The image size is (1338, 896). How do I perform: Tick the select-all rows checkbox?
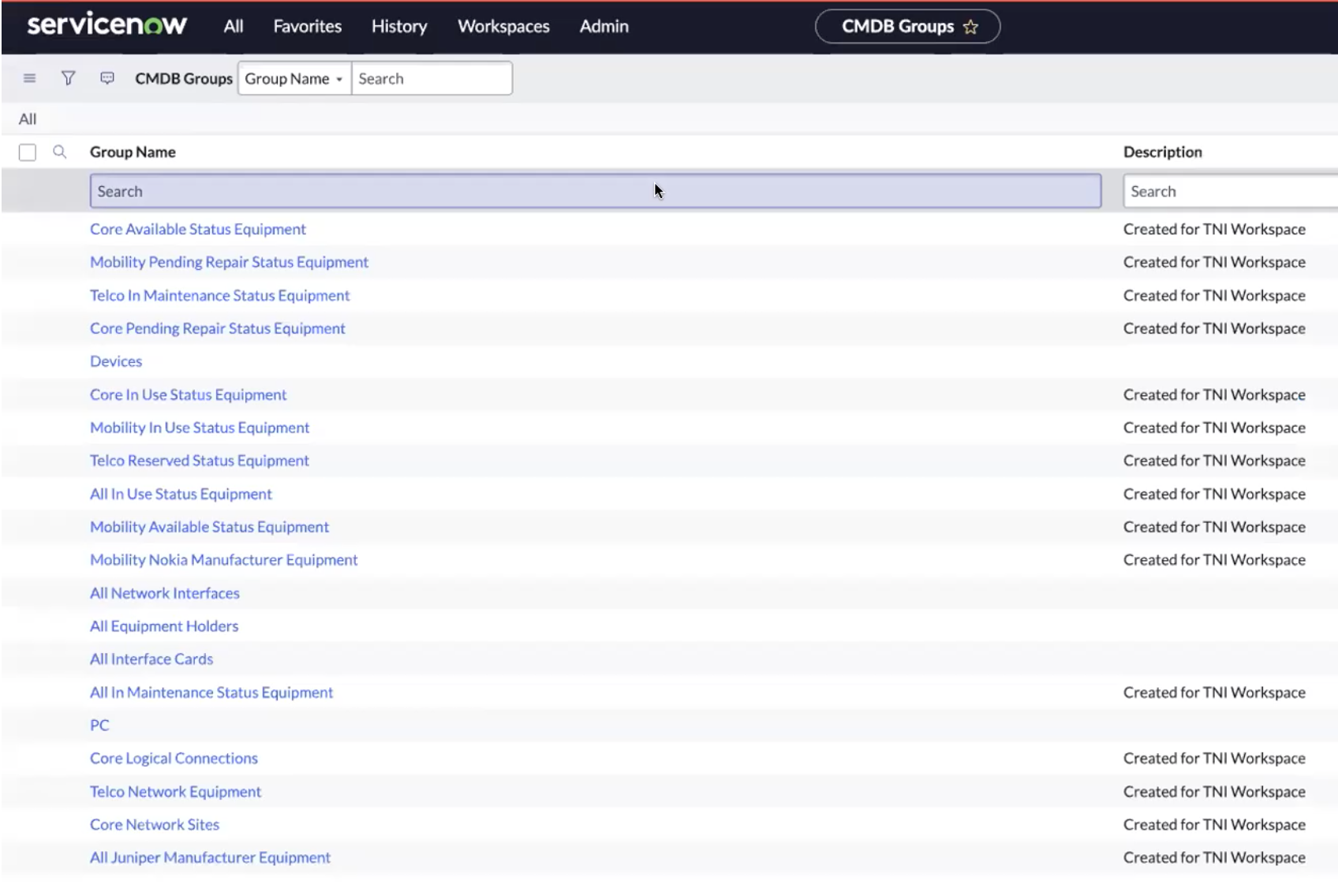click(28, 152)
